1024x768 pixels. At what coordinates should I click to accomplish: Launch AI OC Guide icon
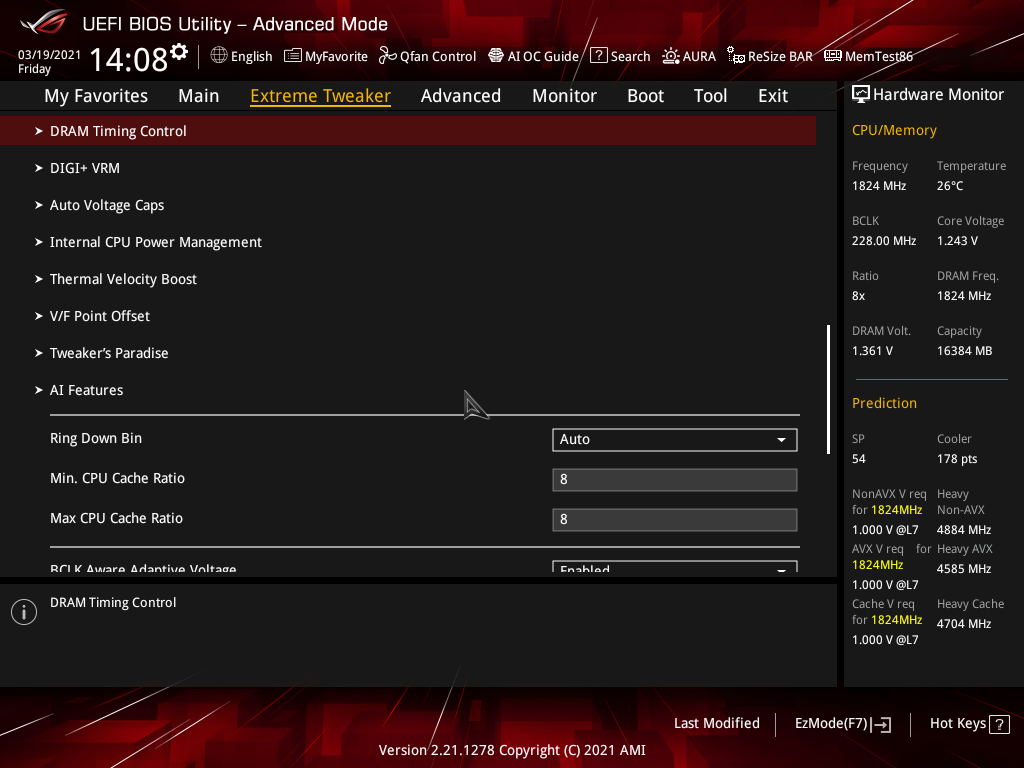click(x=496, y=56)
